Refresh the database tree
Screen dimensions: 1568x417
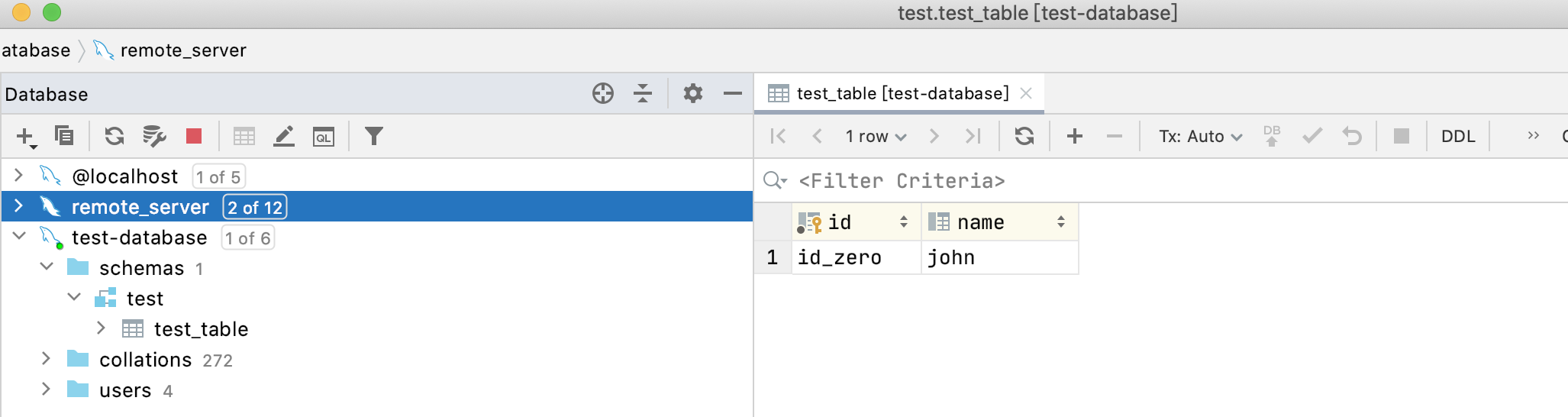(115, 136)
